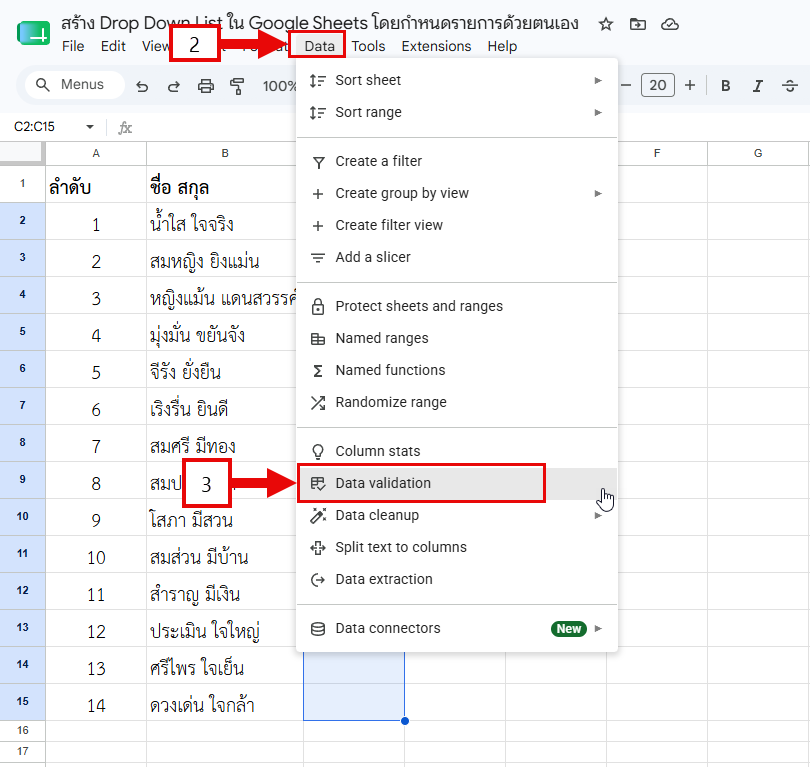810x767 pixels.
Task: Click cell containing น้ำใส ใจจริง
Action: tap(223, 221)
